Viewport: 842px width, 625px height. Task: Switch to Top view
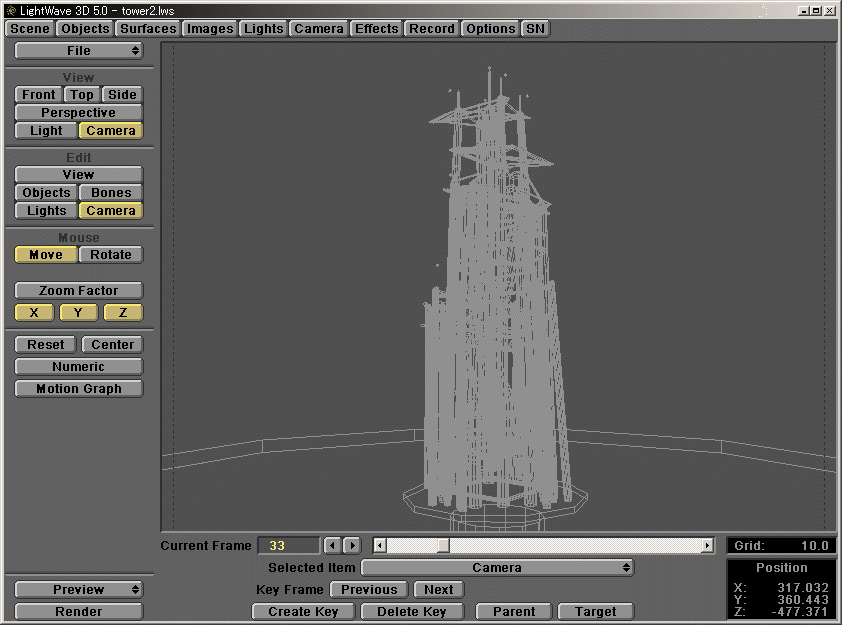[x=81, y=94]
